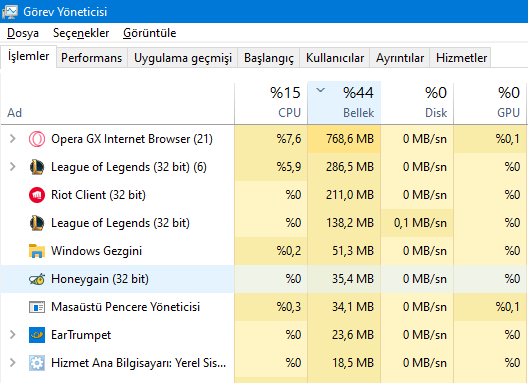
Task: Click the 23,6 MB memory value
Action: click(353, 335)
